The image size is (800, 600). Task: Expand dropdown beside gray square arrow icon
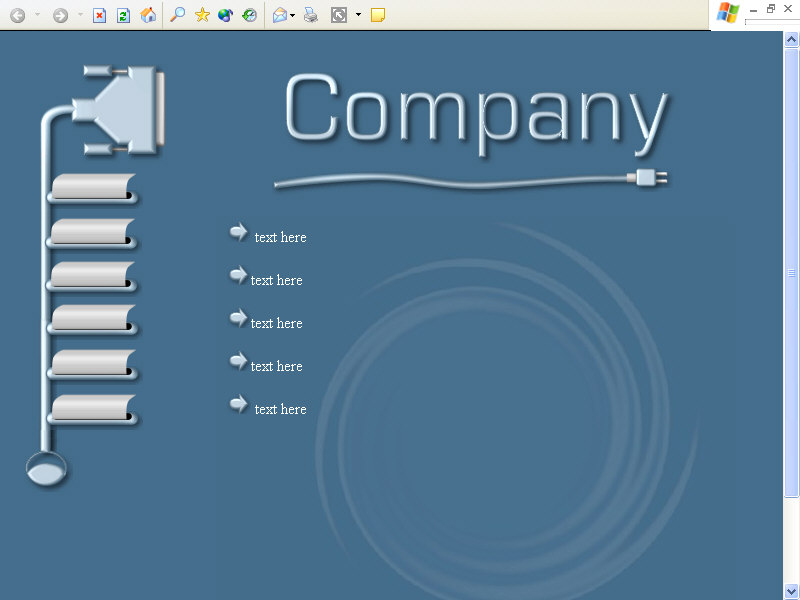pos(358,15)
